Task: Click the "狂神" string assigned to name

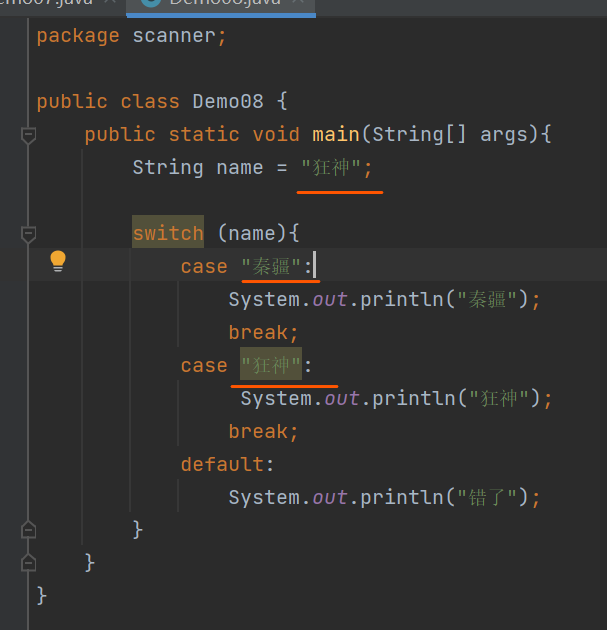Action: tap(331, 167)
